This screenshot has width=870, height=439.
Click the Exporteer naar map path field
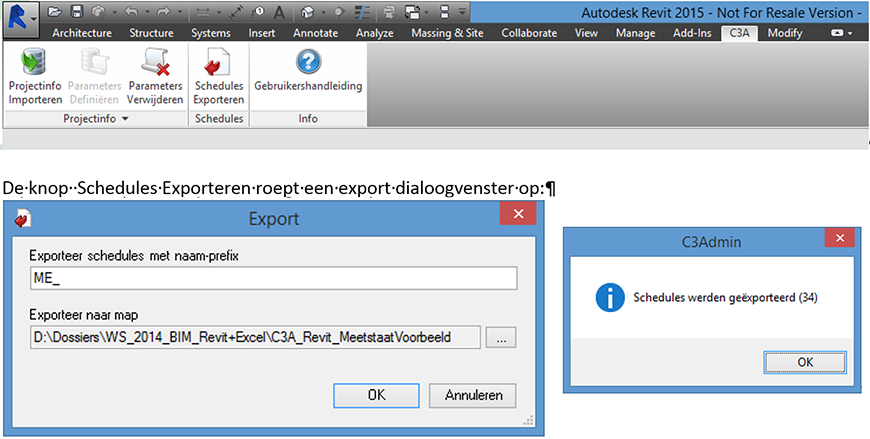(255, 337)
